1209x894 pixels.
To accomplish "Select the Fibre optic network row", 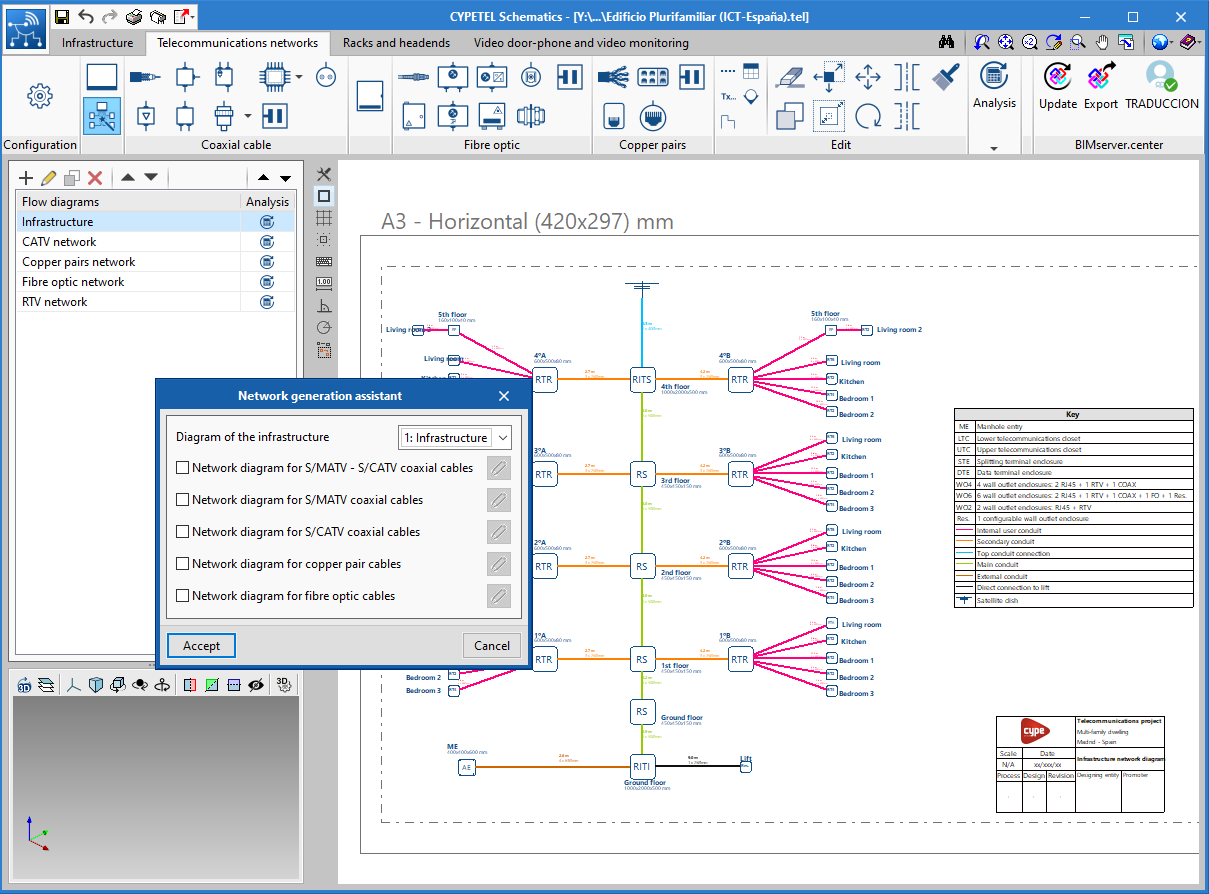I will (156, 282).
